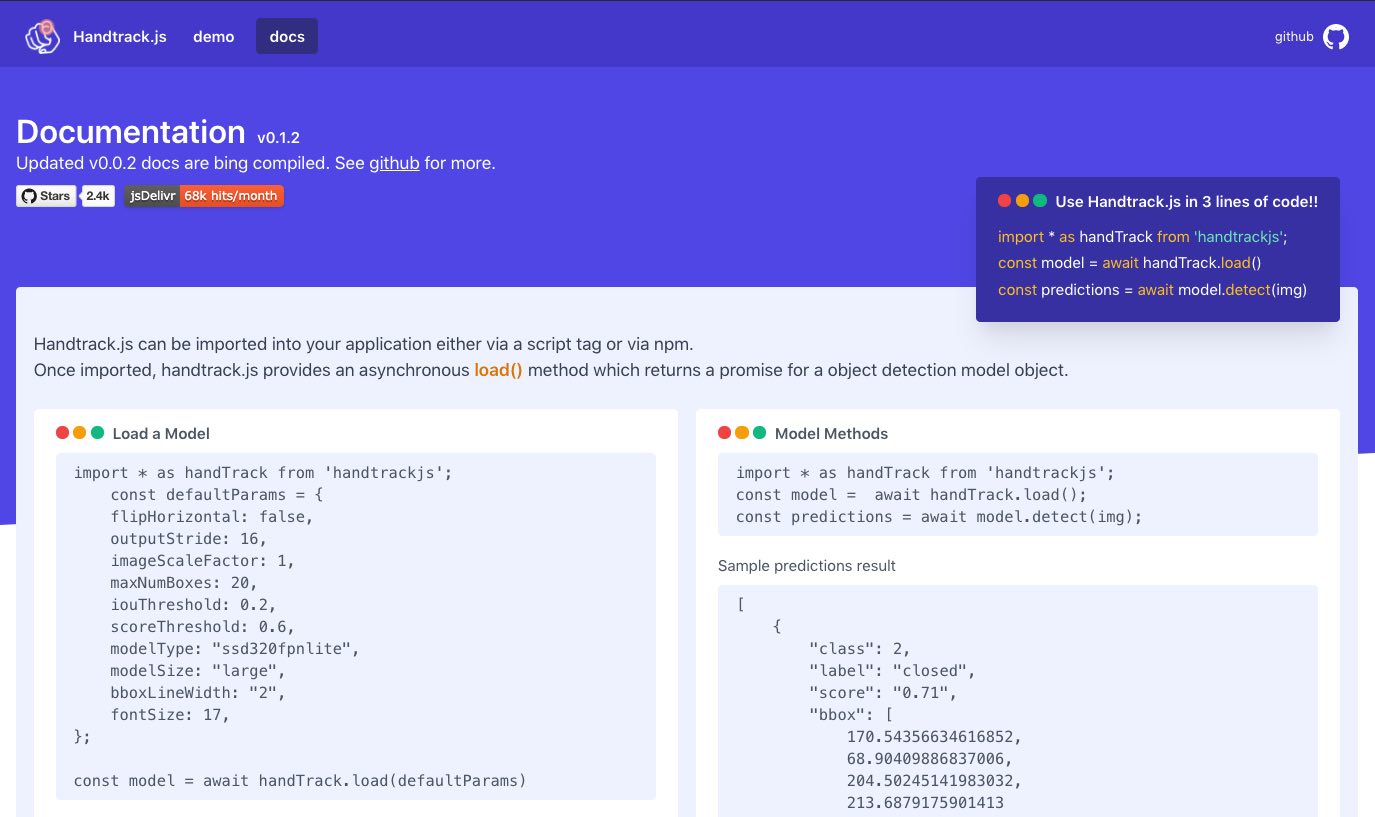Click the green dot in the Model Methods card
Image resolution: width=1375 pixels, height=817 pixels.
tap(759, 433)
